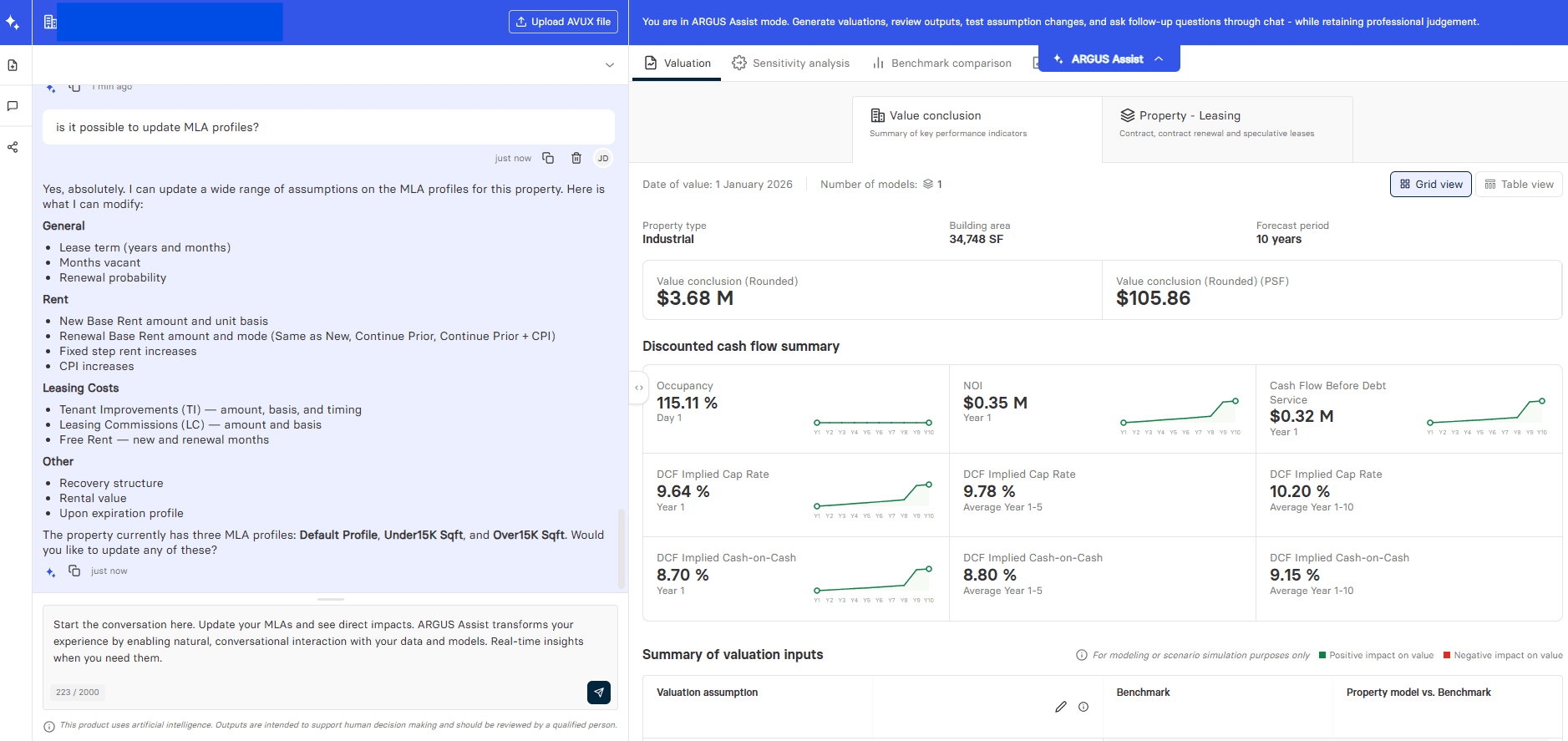This screenshot has height=741, width=1568.
Task: Click the layers icon beside Number of models
Action: (x=928, y=184)
